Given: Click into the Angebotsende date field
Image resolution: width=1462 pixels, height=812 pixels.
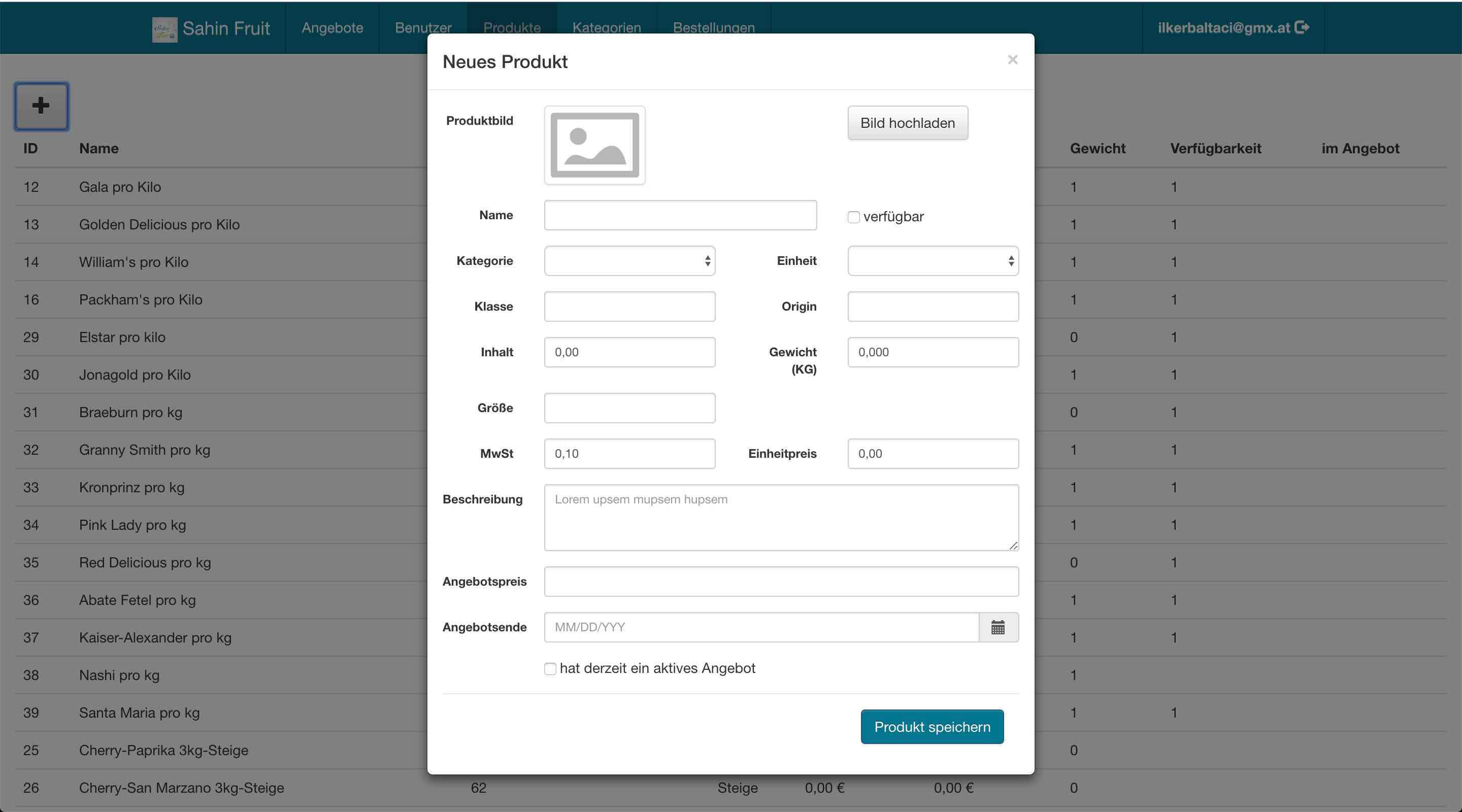Looking at the screenshot, I should tap(760, 627).
